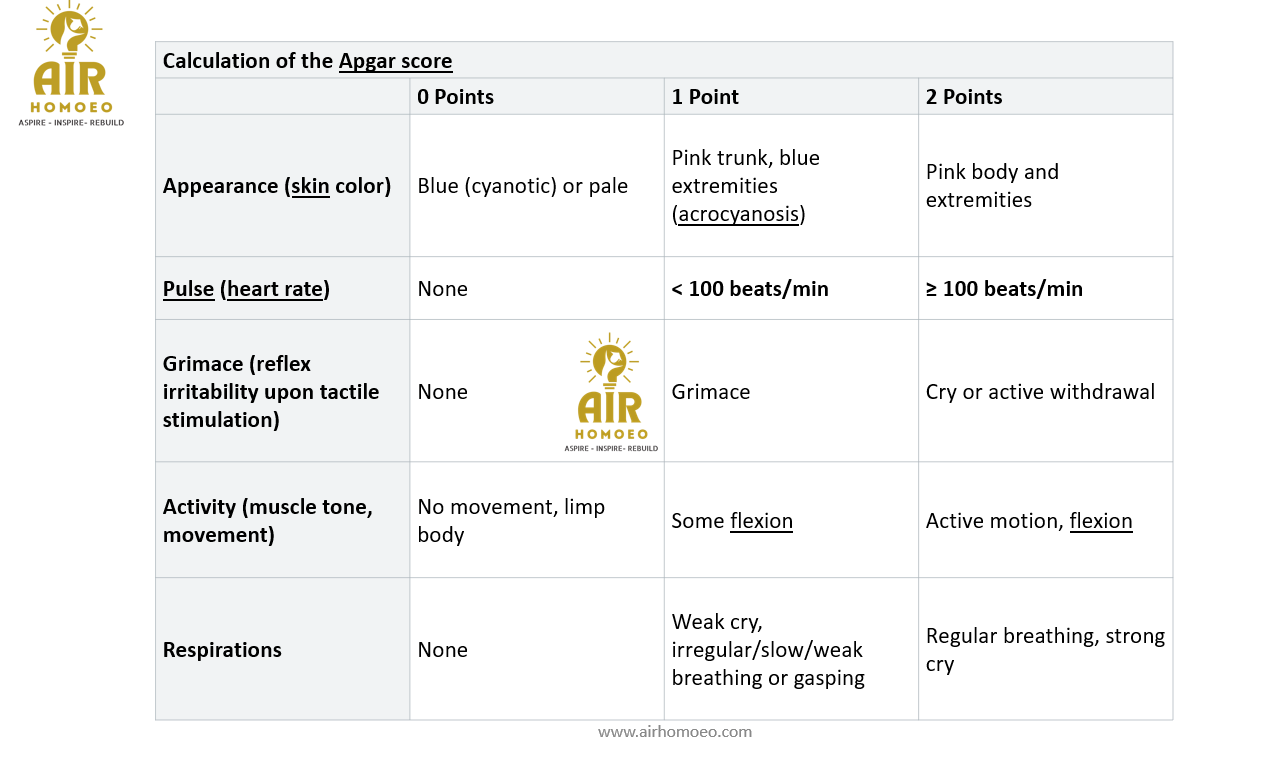Click the 'Cry or active withdrawal' cell
The width and height of the screenshot is (1271, 758).
click(x=1045, y=392)
